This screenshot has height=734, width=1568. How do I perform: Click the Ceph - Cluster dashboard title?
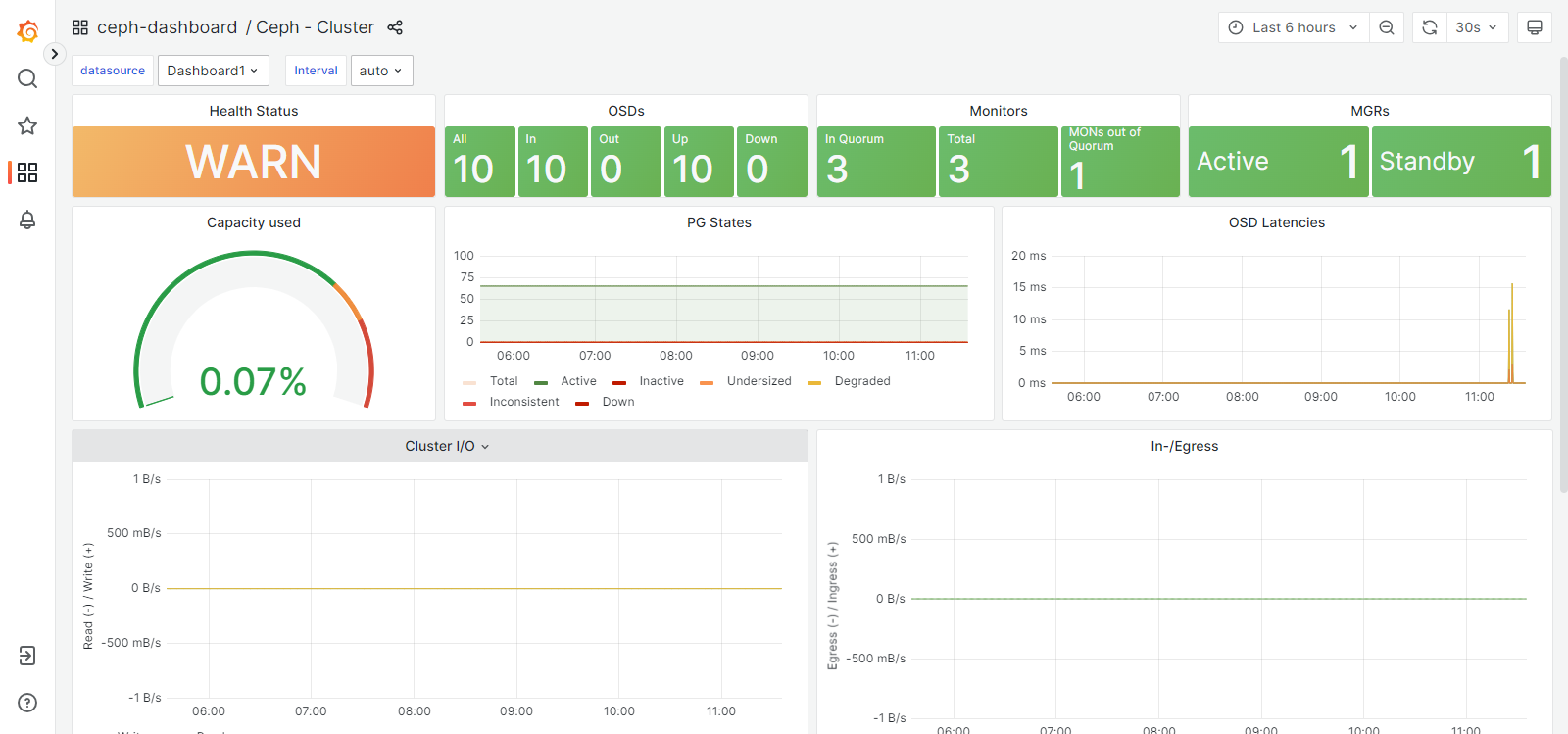point(315,27)
